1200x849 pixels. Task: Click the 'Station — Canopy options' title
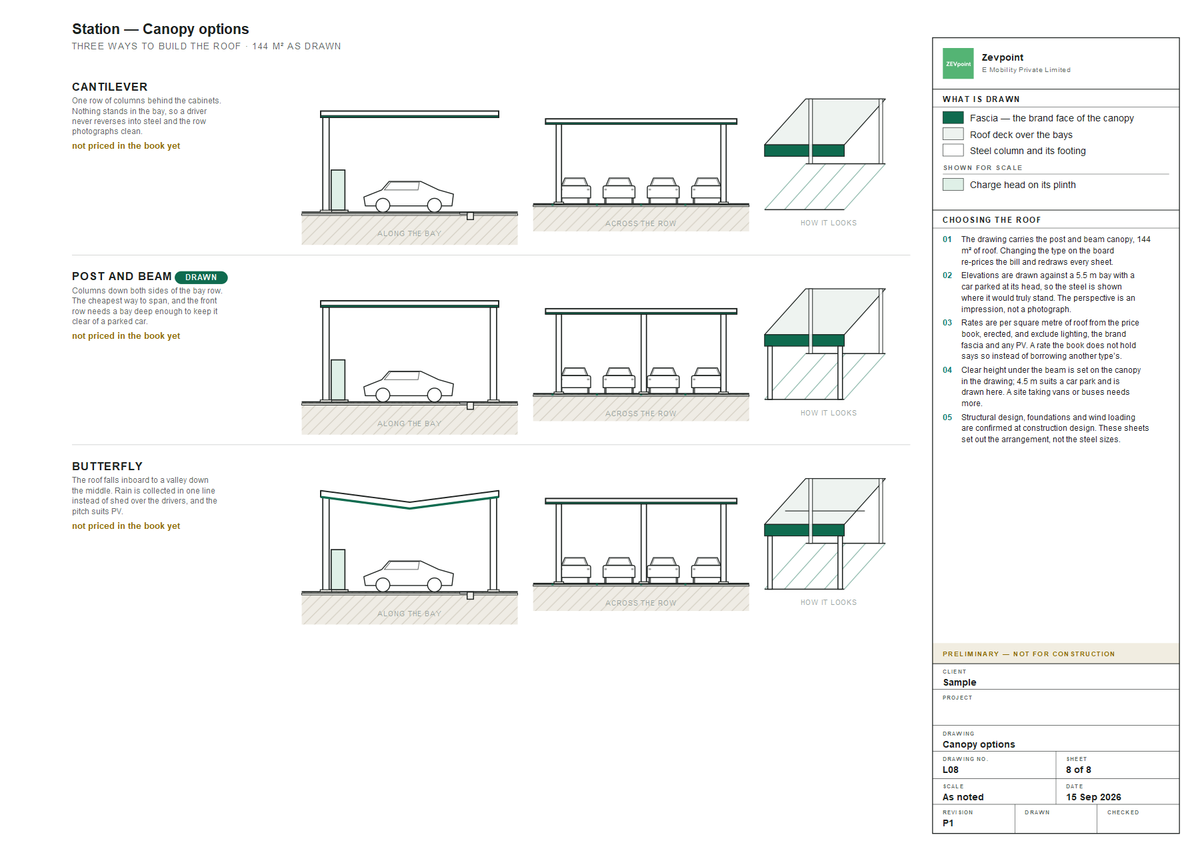pyautogui.click(x=160, y=29)
